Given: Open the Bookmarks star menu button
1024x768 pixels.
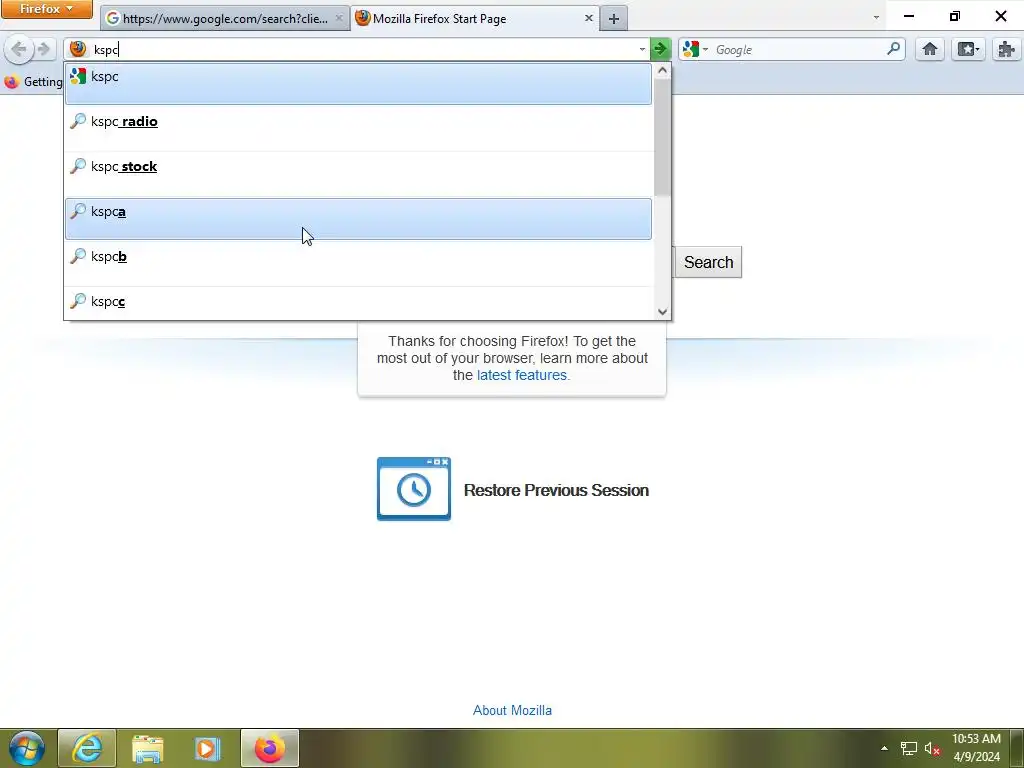Looking at the screenshot, I should pos(968,50).
